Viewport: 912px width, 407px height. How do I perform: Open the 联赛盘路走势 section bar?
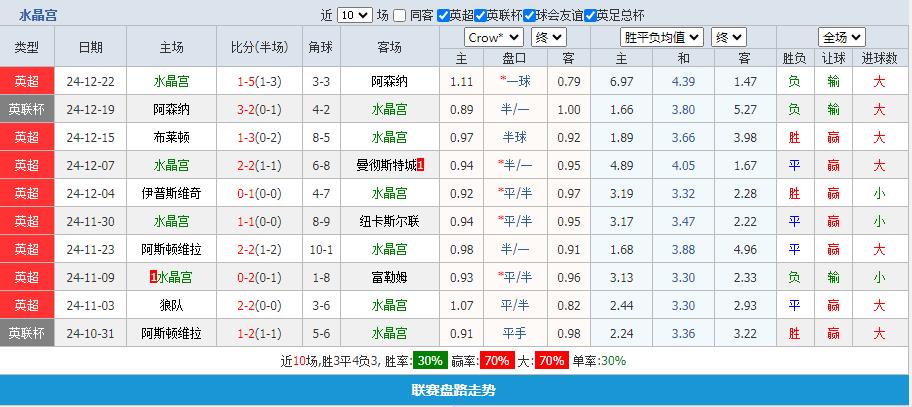[x=455, y=390]
